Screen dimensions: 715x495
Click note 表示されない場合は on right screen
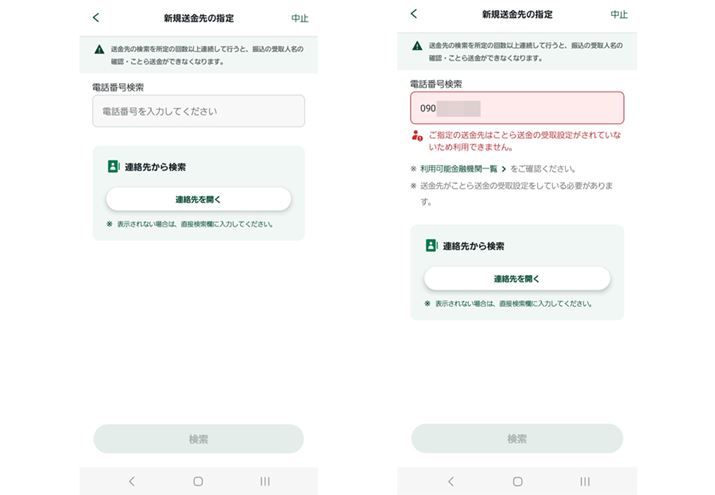(508, 304)
